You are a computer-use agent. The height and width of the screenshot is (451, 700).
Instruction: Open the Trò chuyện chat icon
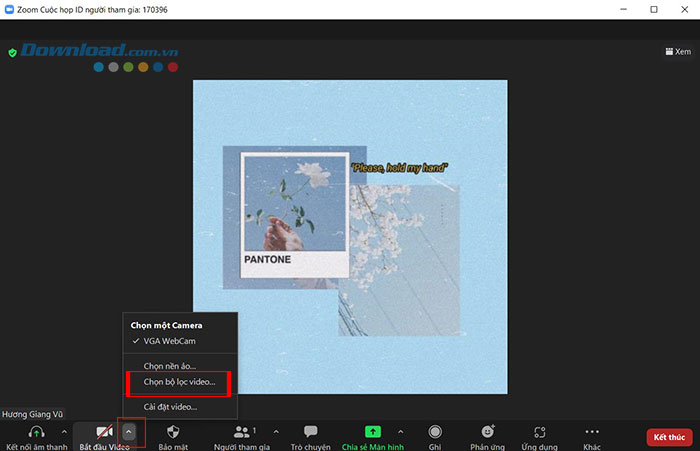310,432
